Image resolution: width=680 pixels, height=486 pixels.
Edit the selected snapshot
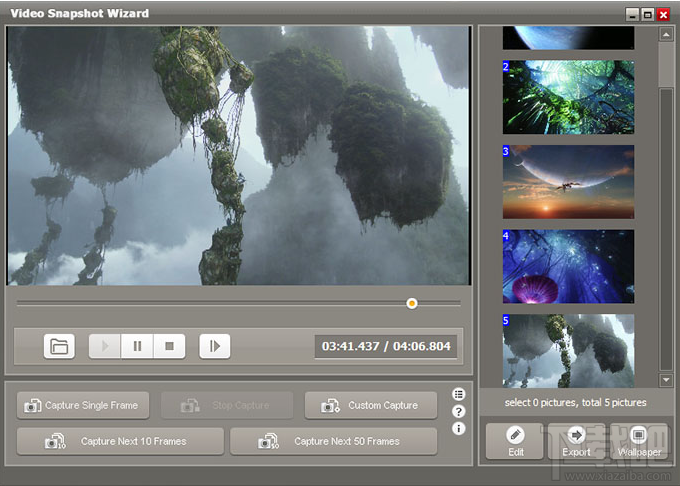(x=515, y=441)
